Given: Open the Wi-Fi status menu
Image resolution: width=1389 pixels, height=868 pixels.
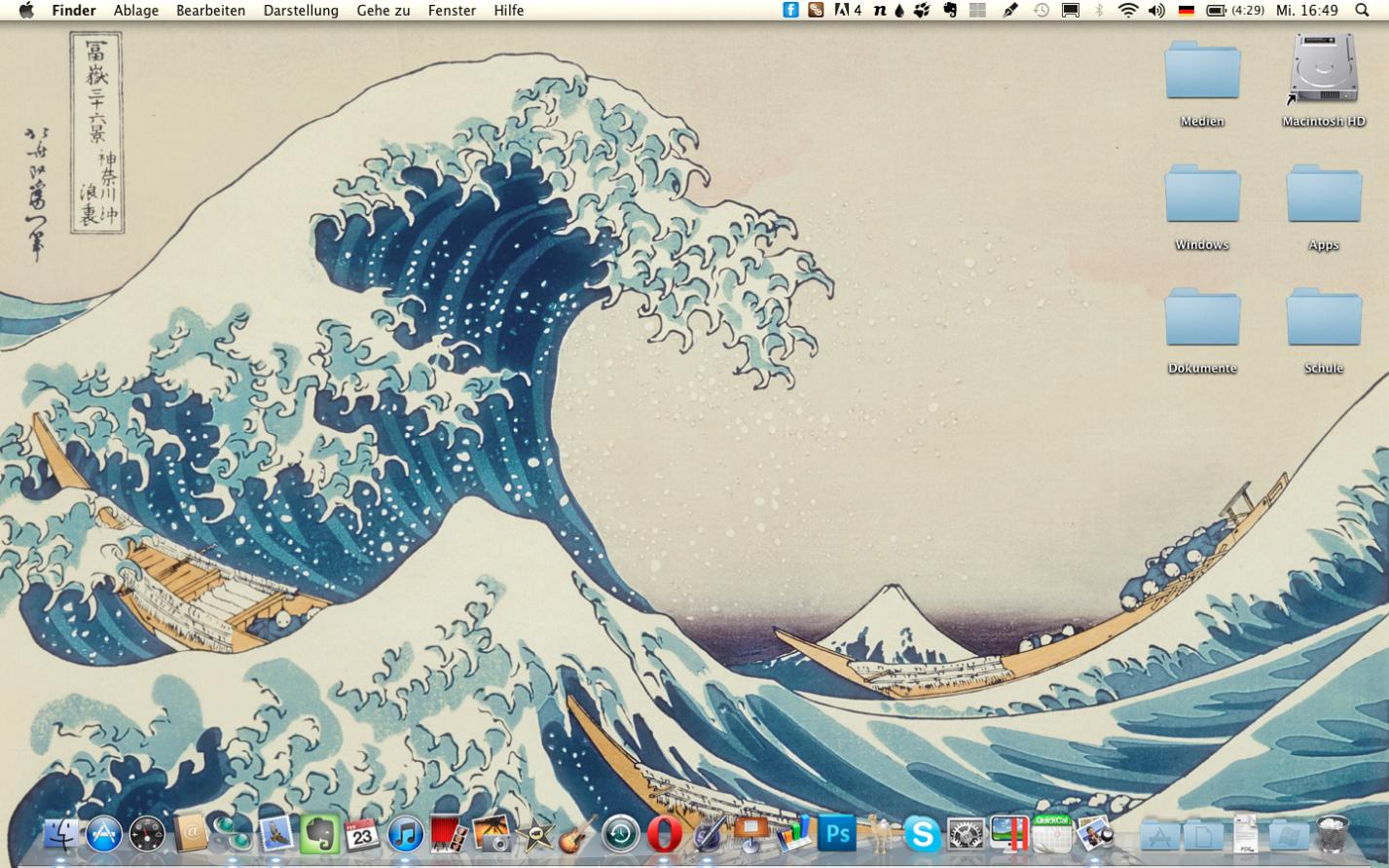Looking at the screenshot, I should pos(1128,10).
